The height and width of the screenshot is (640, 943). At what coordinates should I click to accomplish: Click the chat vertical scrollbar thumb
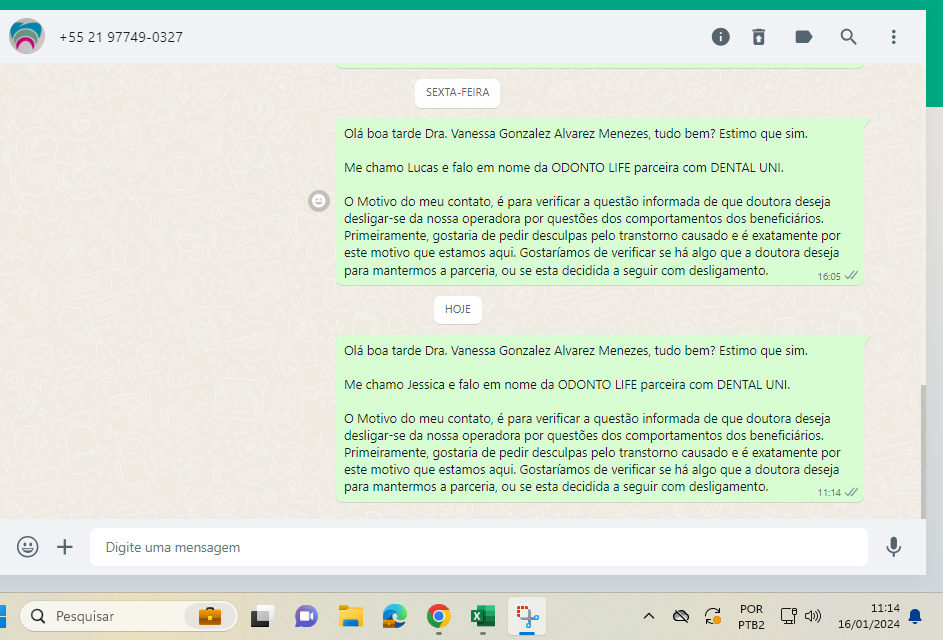[923, 451]
